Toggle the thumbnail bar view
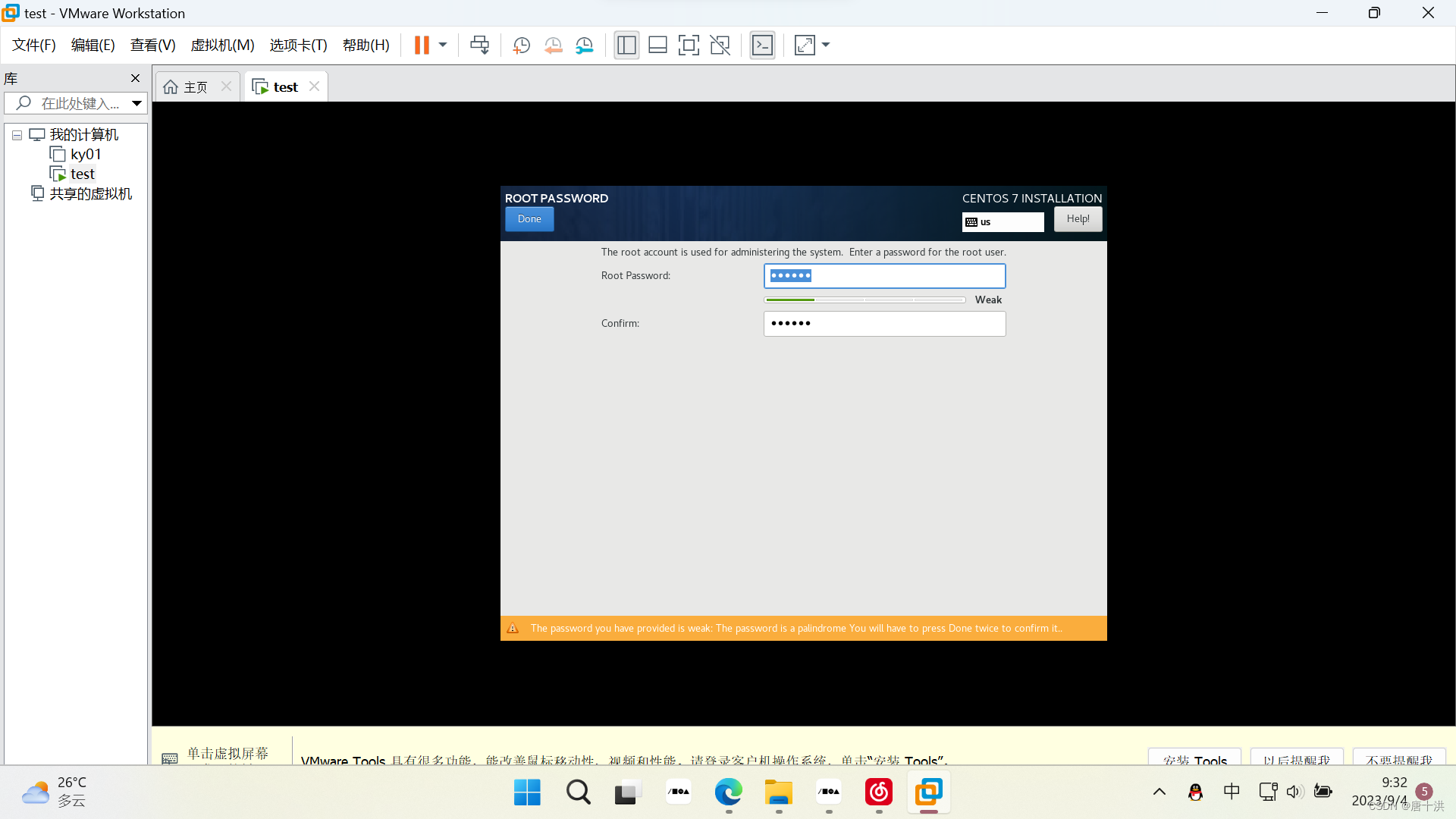Image resolution: width=1456 pixels, height=819 pixels. pyautogui.click(x=657, y=45)
